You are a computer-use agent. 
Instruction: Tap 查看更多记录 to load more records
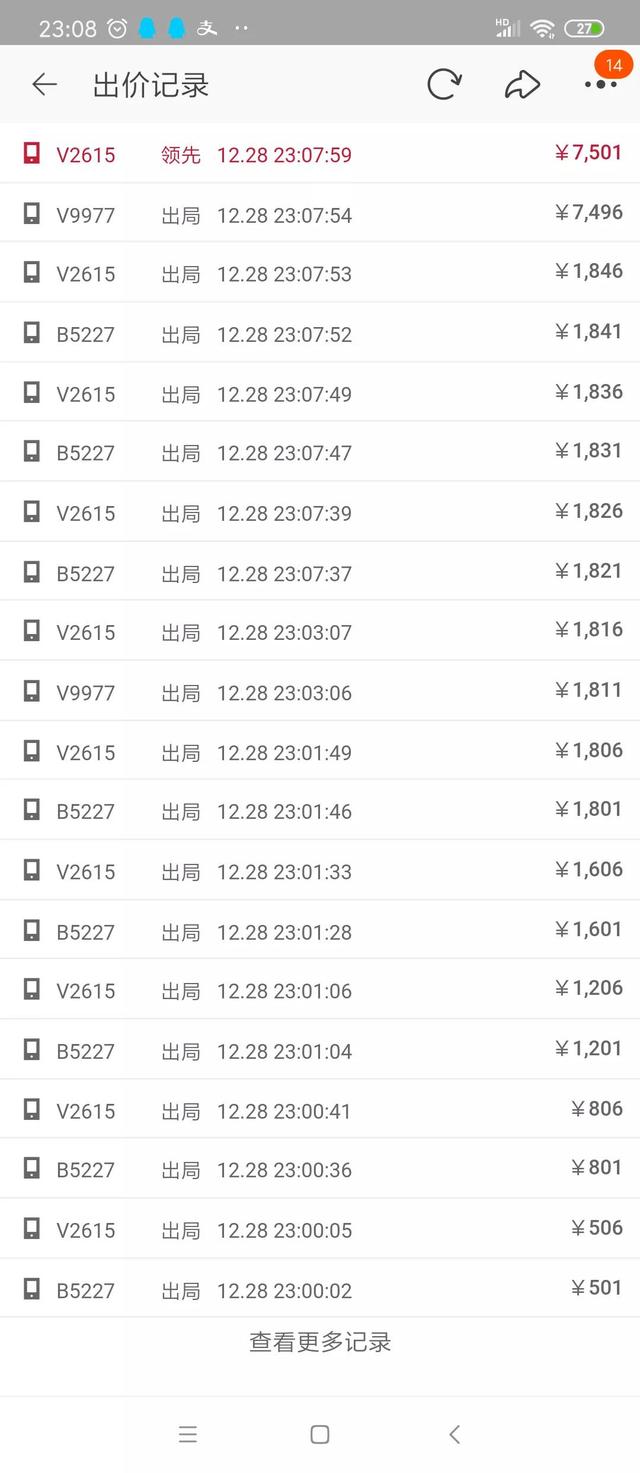pos(320,1342)
